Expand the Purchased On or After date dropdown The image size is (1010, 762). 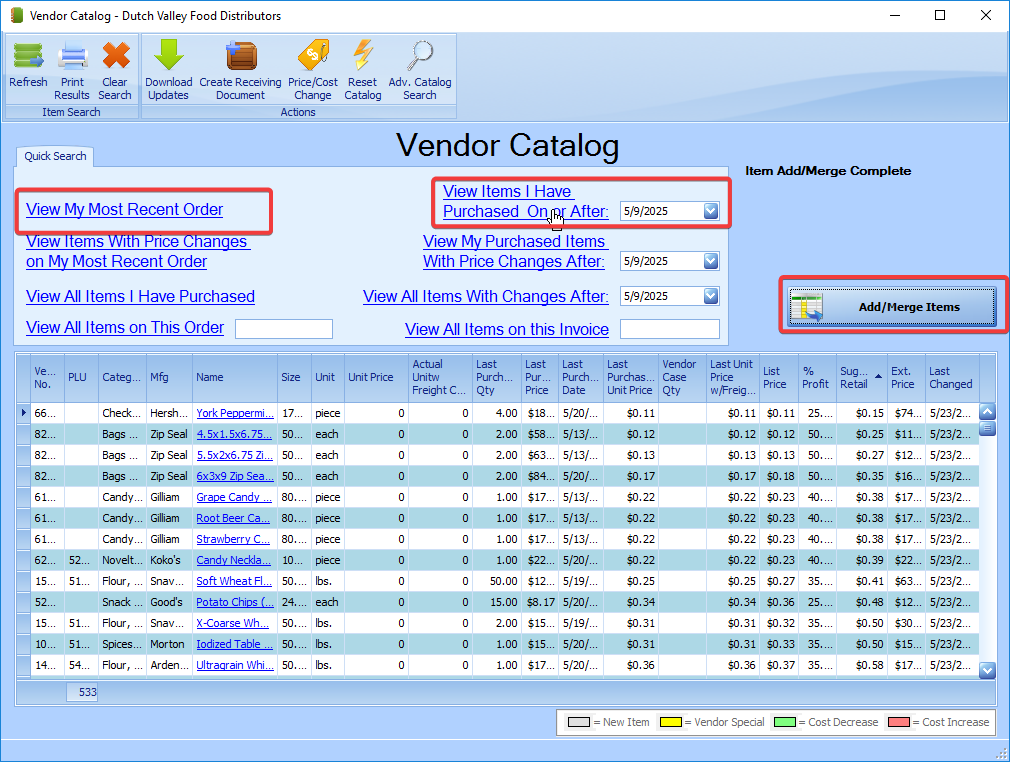pyautogui.click(x=711, y=211)
